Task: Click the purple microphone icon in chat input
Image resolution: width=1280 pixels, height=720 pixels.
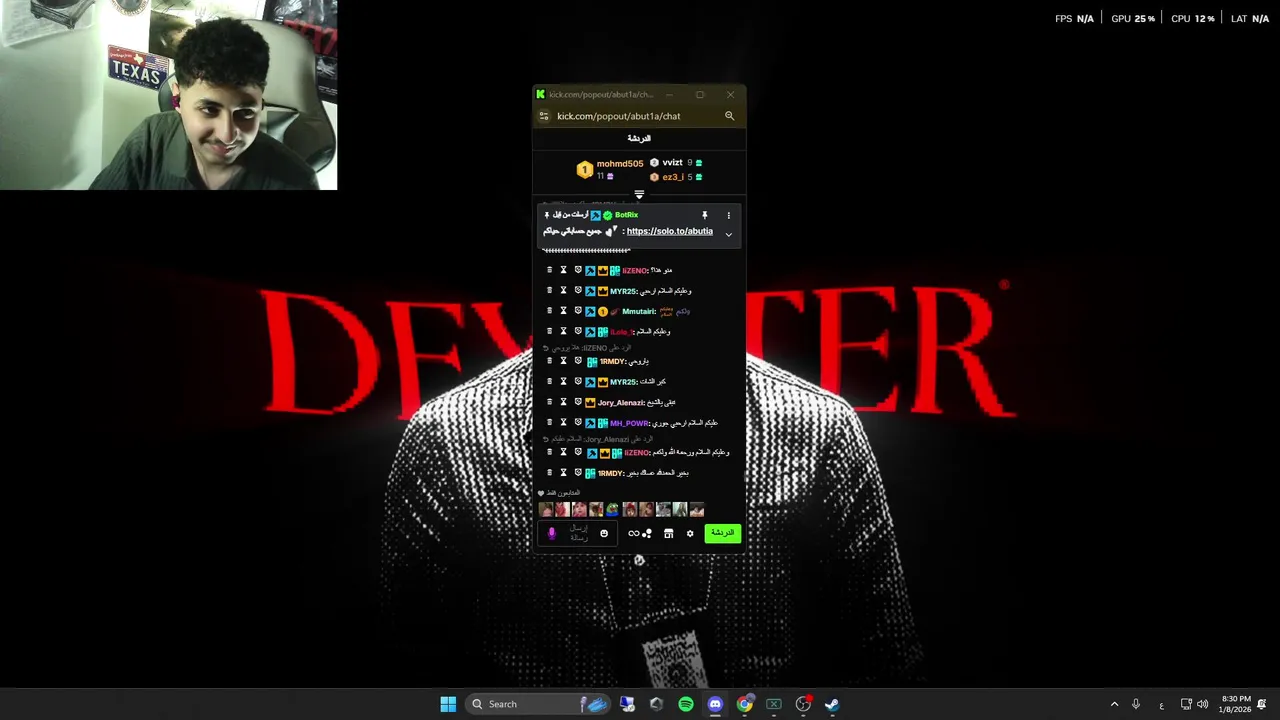Action: pyautogui.click(x=551, y=534)
